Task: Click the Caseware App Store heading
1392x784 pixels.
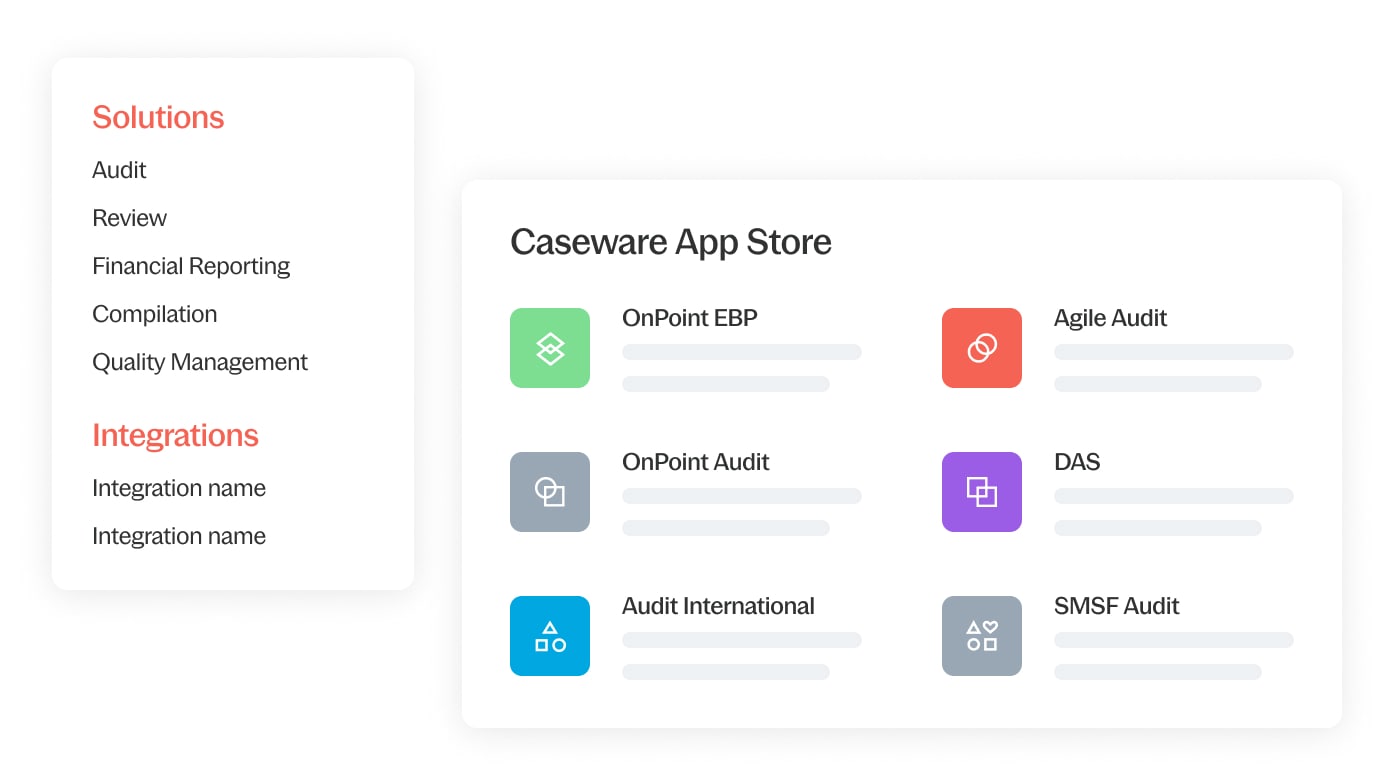Action: tap(671, 241)
